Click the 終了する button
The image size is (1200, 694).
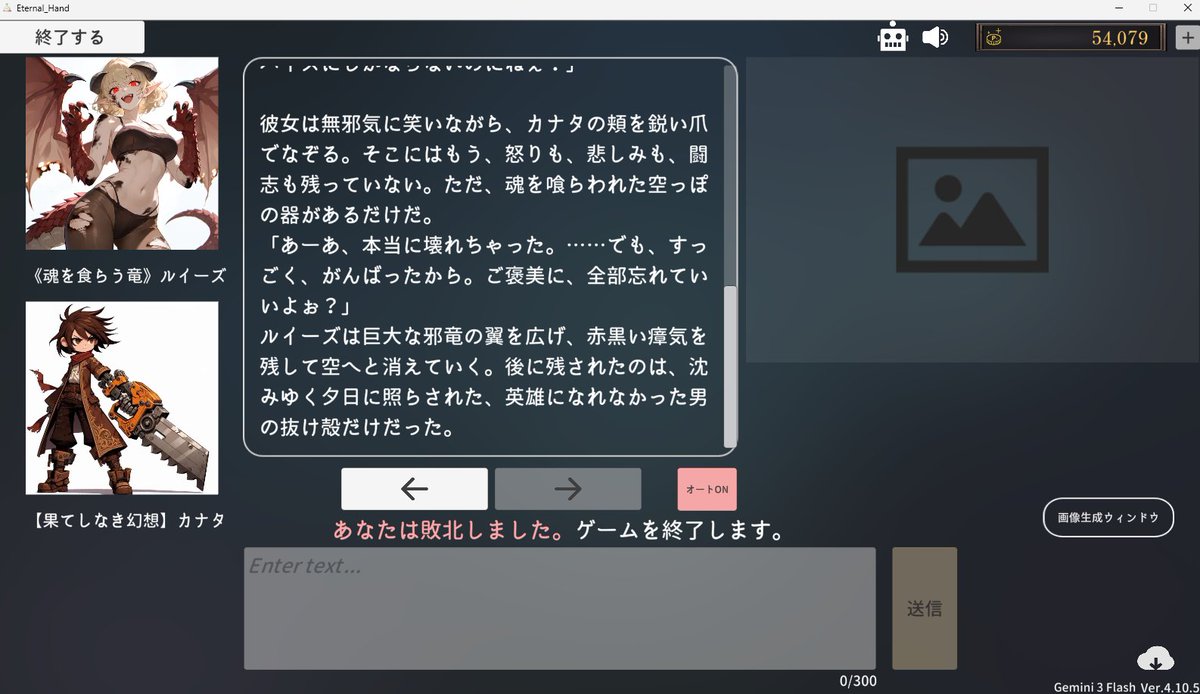[72, 37]
